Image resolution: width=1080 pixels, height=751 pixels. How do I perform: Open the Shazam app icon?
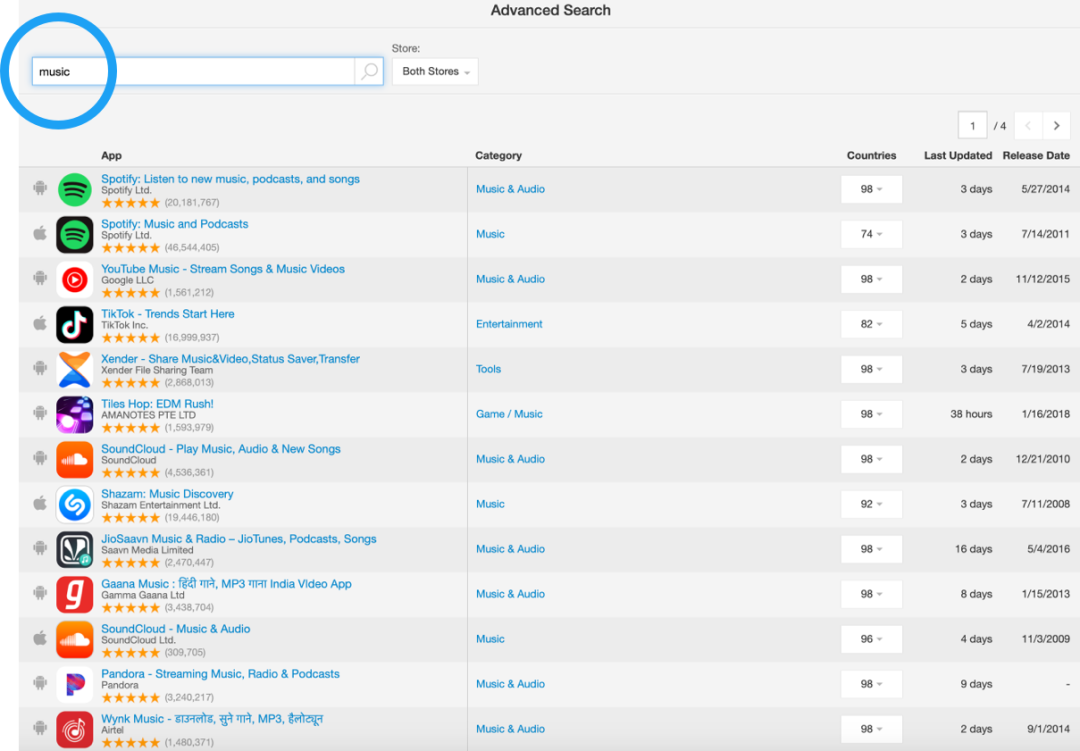(74, 504)
